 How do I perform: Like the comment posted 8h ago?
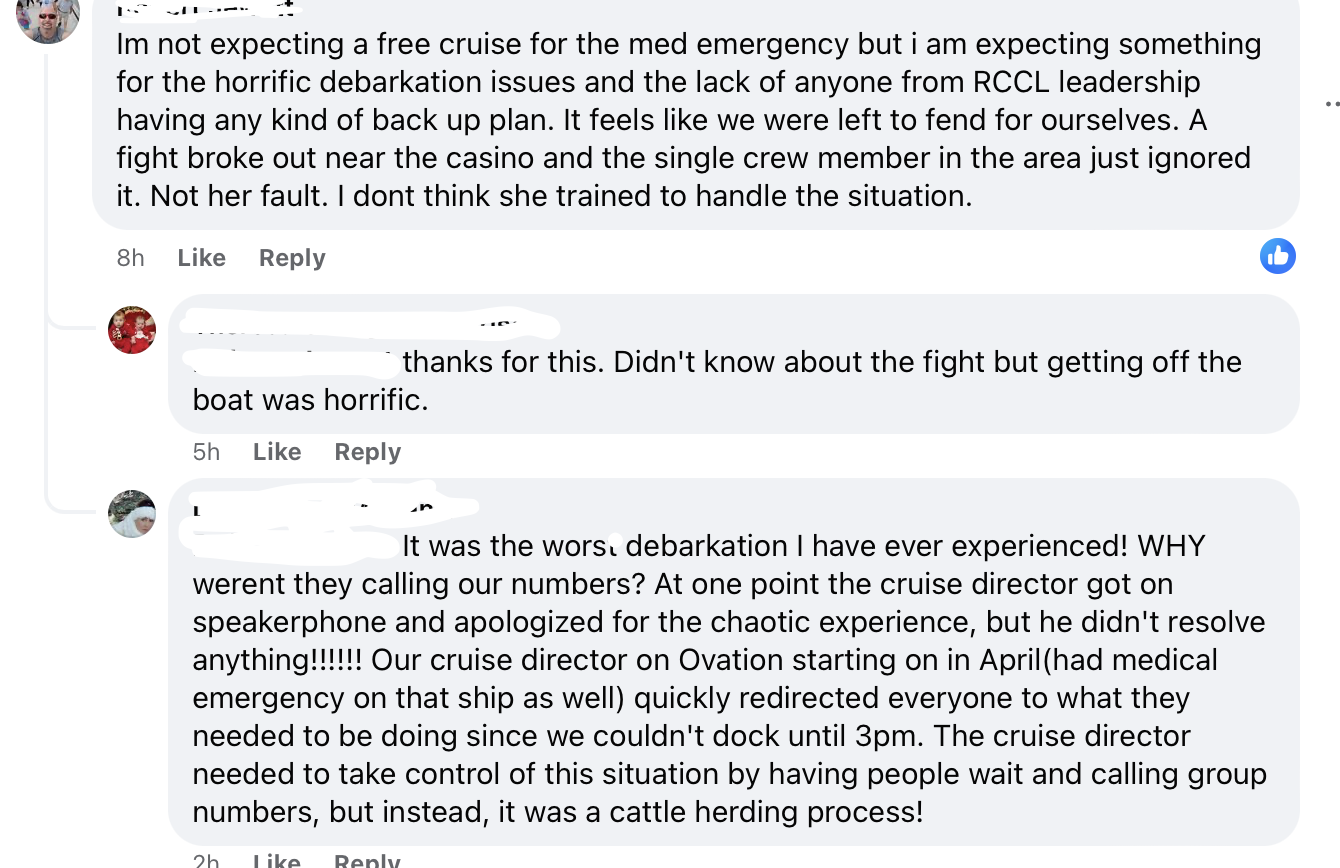pos(201,258)
